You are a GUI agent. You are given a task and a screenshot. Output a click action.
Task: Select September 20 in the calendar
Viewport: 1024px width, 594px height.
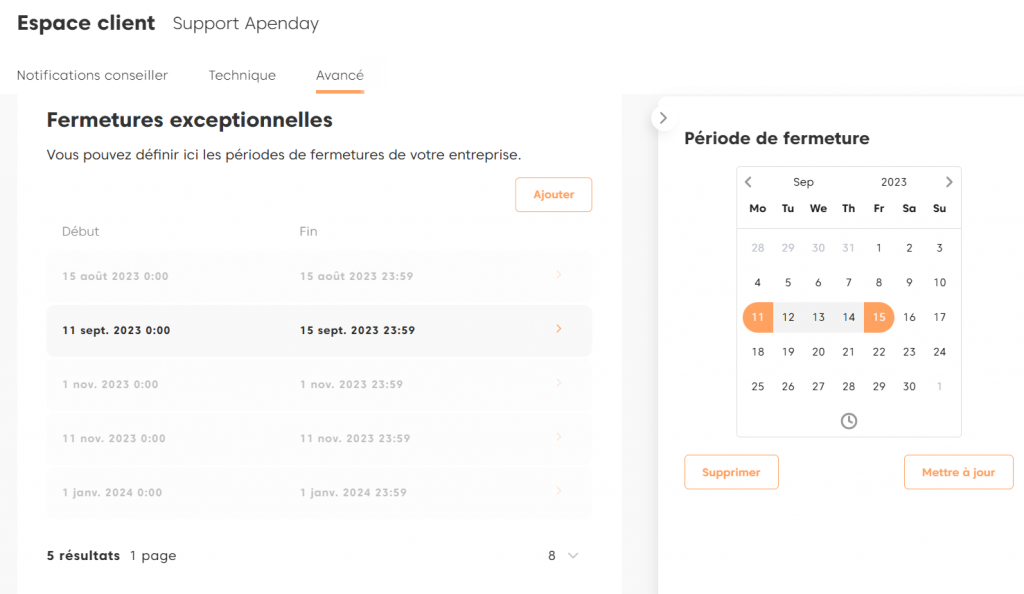point(818,352)
